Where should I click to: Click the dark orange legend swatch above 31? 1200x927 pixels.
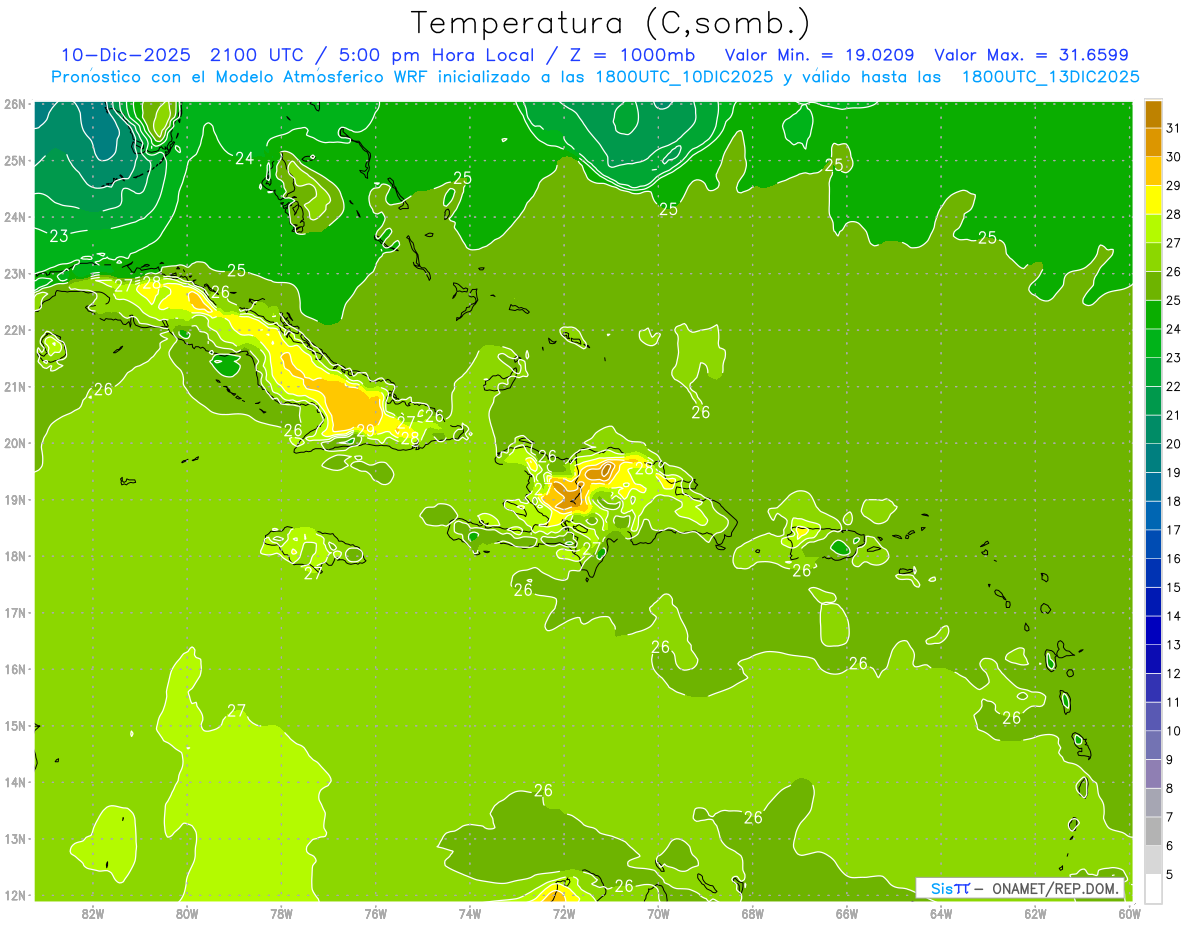coord(1153,114)
